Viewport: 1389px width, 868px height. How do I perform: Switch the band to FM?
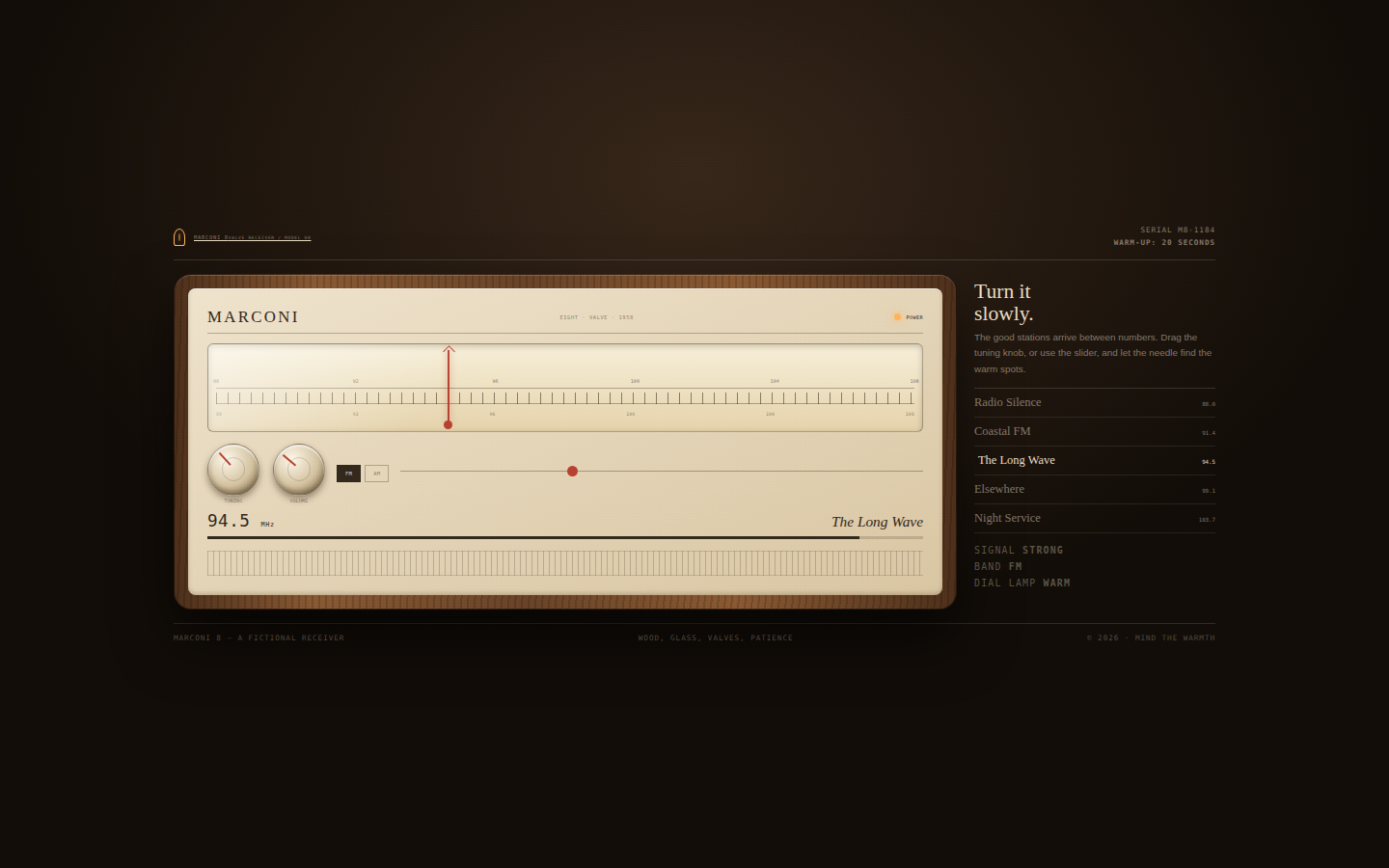coord(348,474)
